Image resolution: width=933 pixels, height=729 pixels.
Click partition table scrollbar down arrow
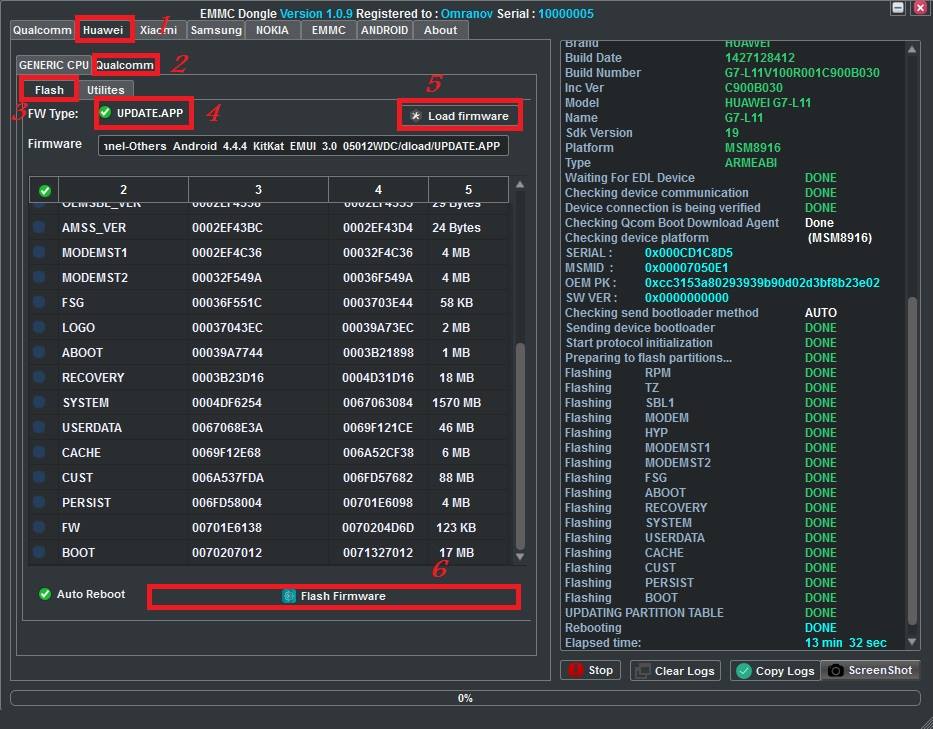tap(520, 556)
